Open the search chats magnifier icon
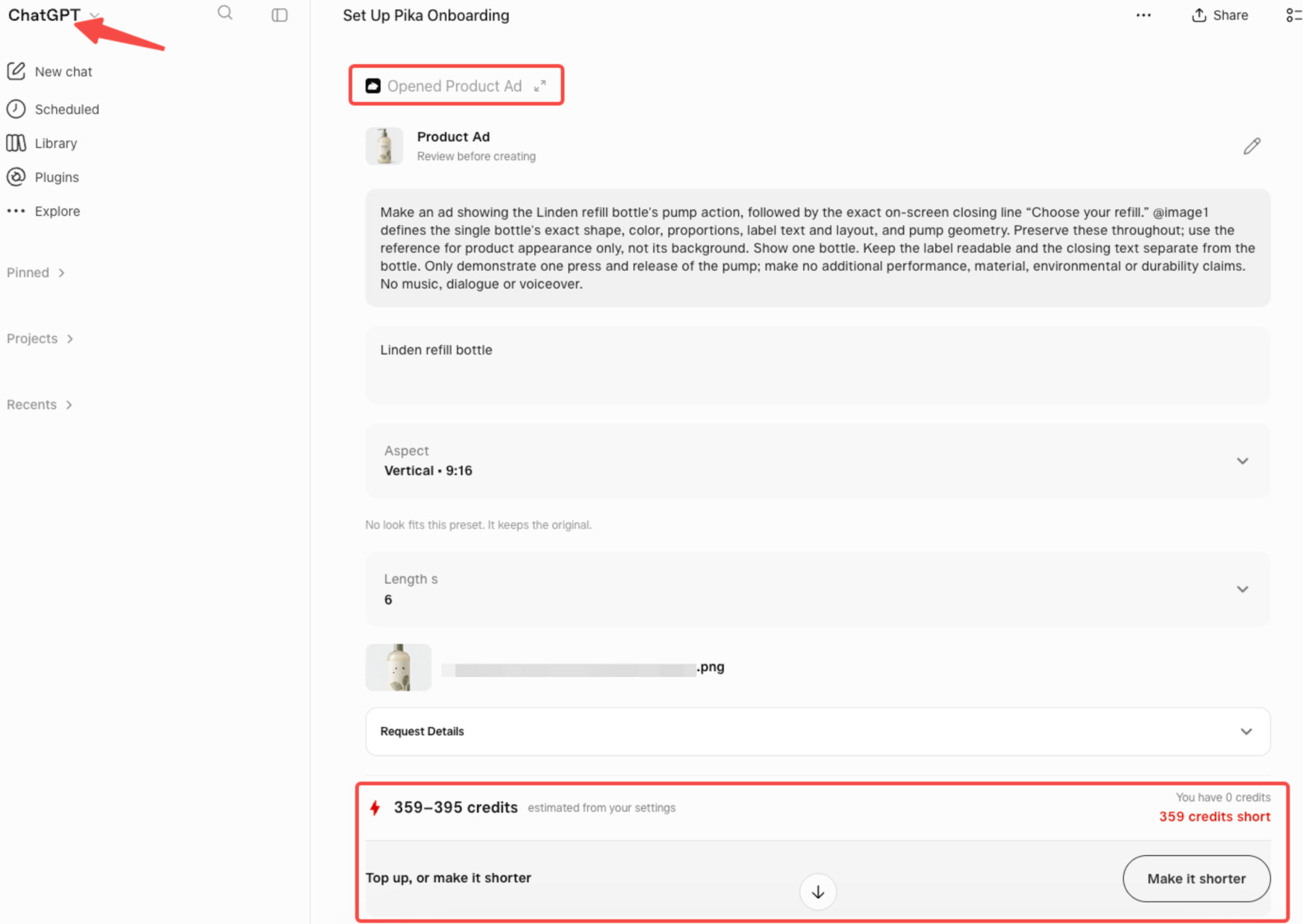The image size is (1303, 924). point(225,13)
